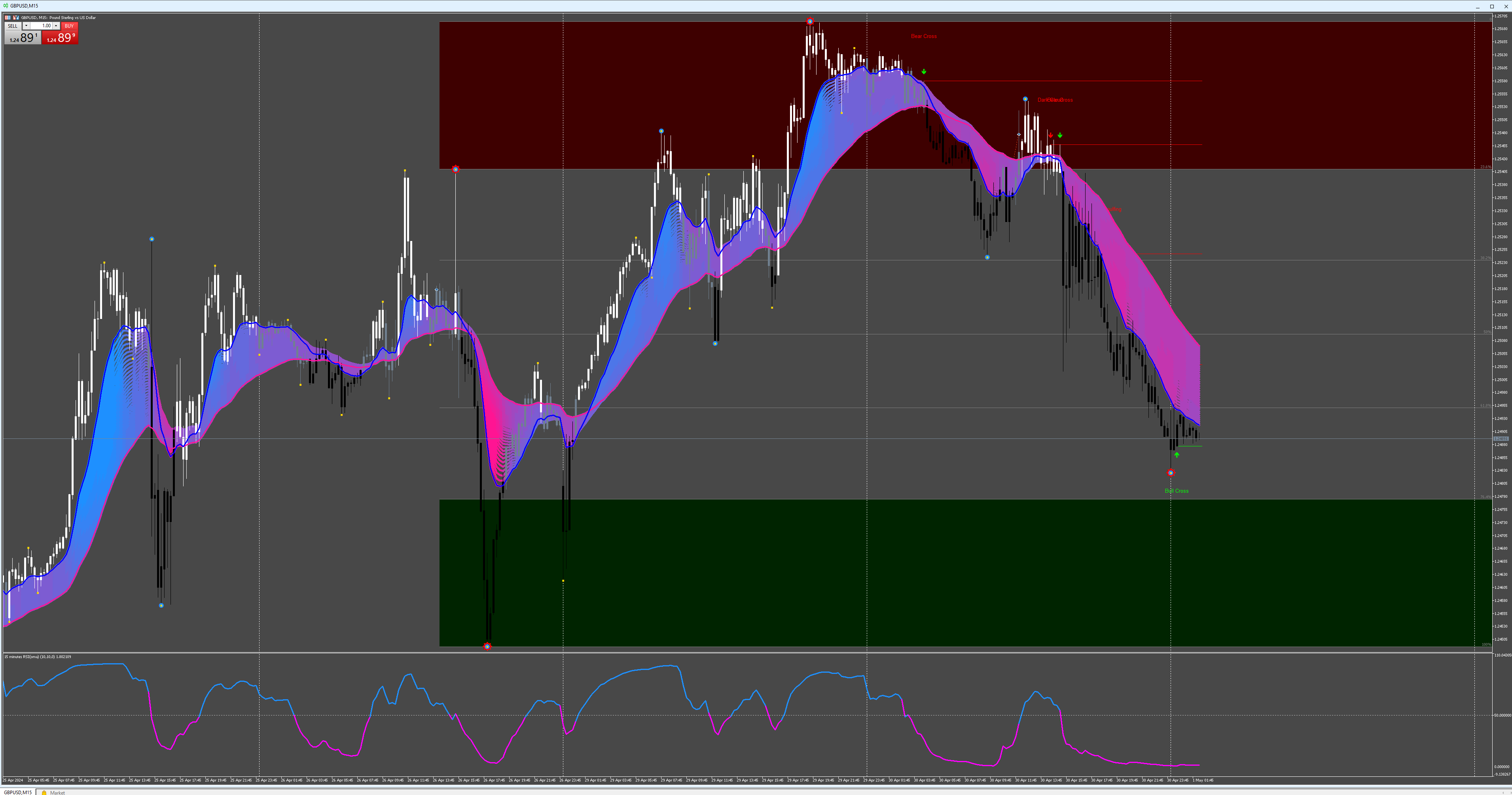1512x795 pixels.
Task: Click the candlestick icon in title bar
Action: tap(6, 6)
